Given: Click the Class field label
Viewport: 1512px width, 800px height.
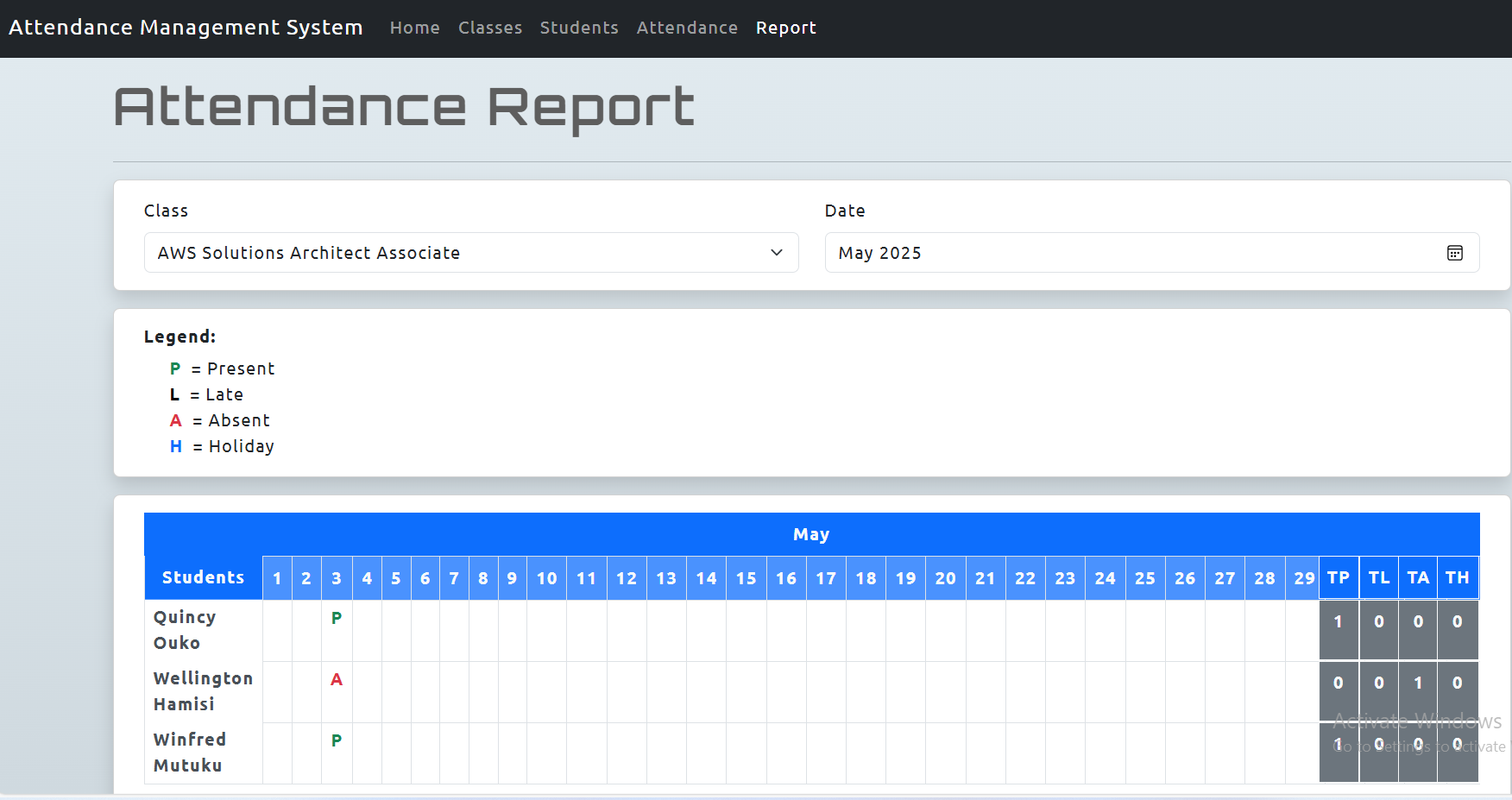Looking at the screenshot, I should 166,211.
